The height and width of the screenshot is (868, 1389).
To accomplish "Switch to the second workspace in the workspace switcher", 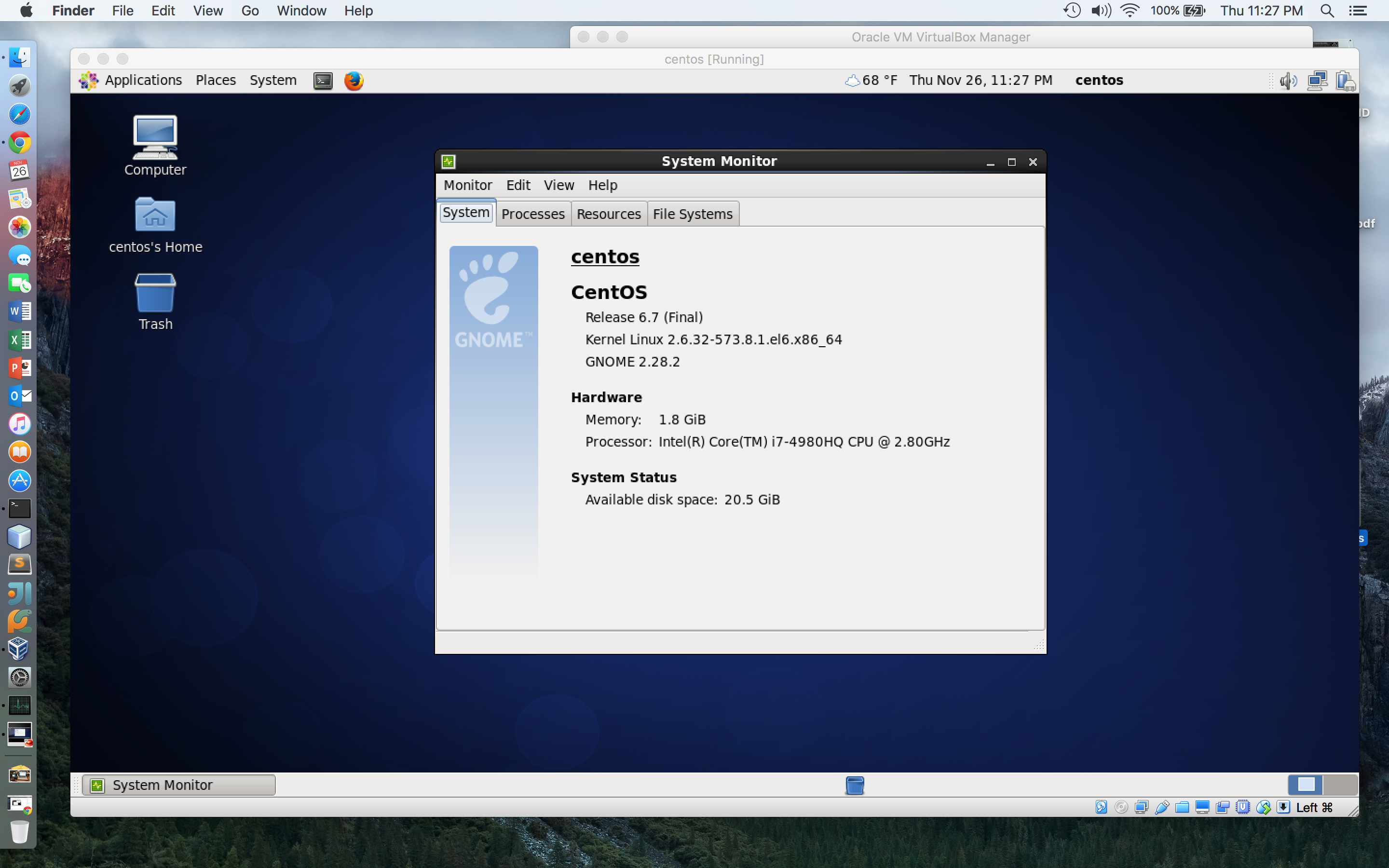I will tap(1340, 785).
